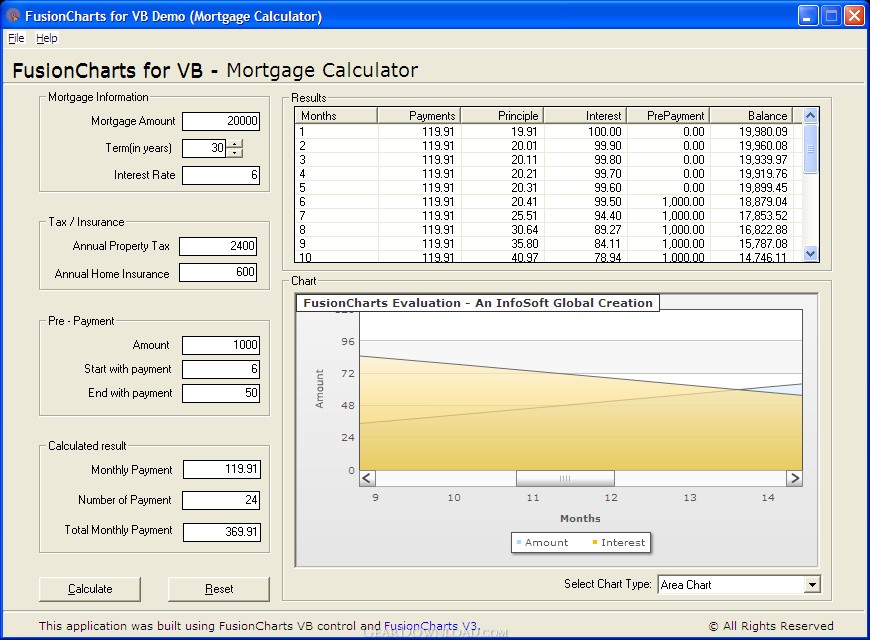Image resolution: width=870 pixels, height=640 pixels.
Task: Click balance value 19,980.09
Action: click(x=763, y=132)
